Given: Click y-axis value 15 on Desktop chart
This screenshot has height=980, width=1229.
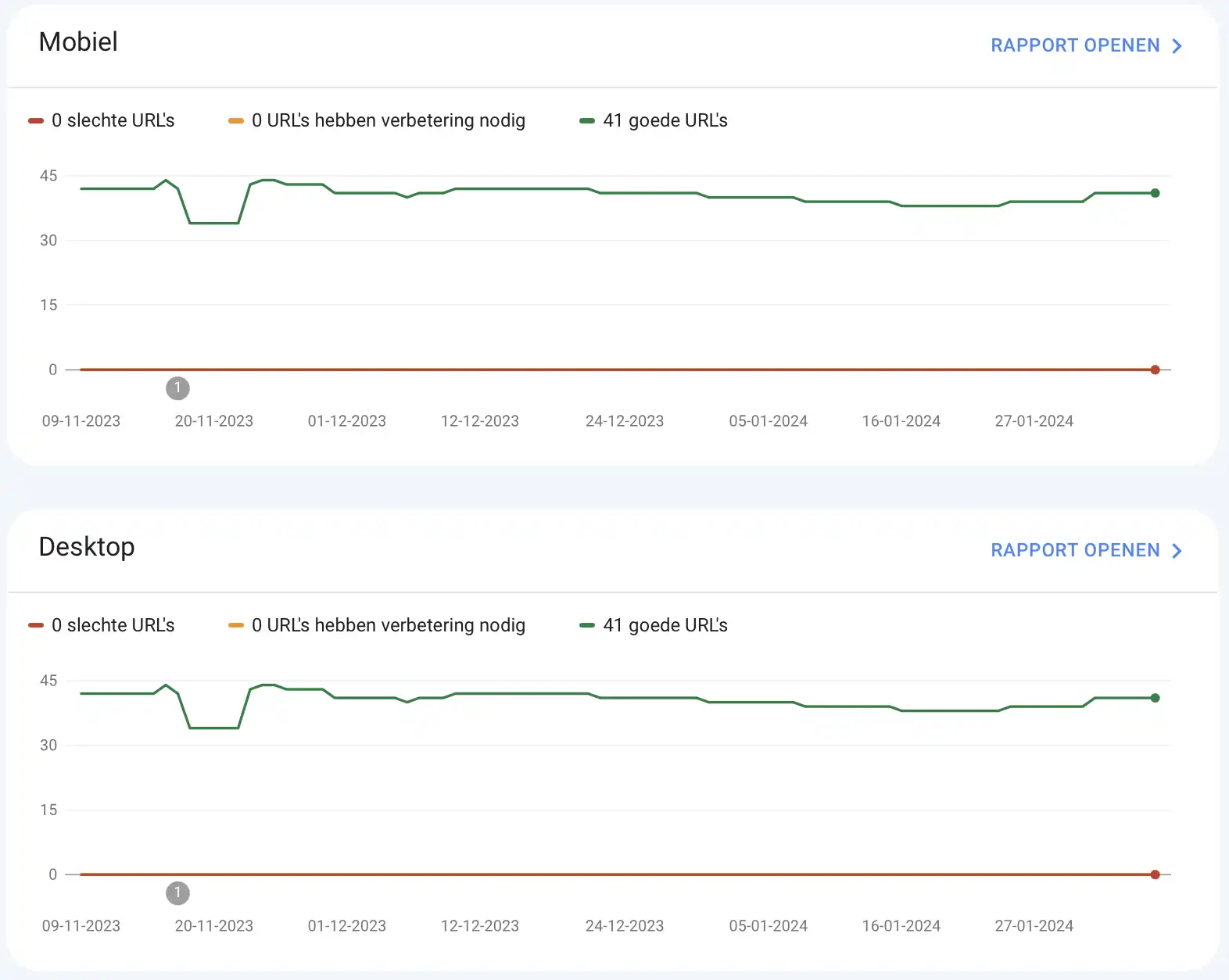Looking at the screenshot, I should [x=48, y=810].
